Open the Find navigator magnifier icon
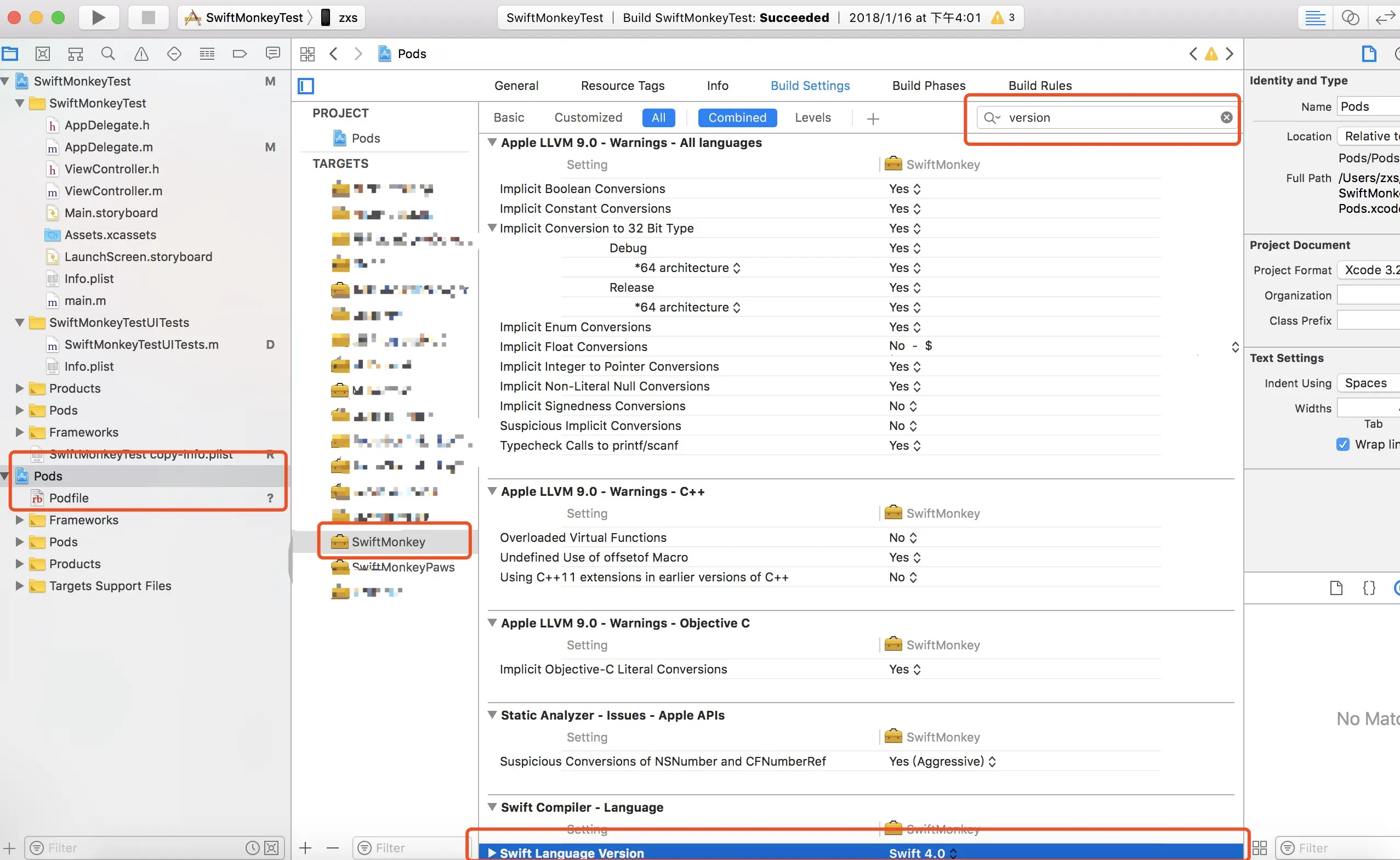Viewport: 1400px width, 860px height. coord(108,54)
